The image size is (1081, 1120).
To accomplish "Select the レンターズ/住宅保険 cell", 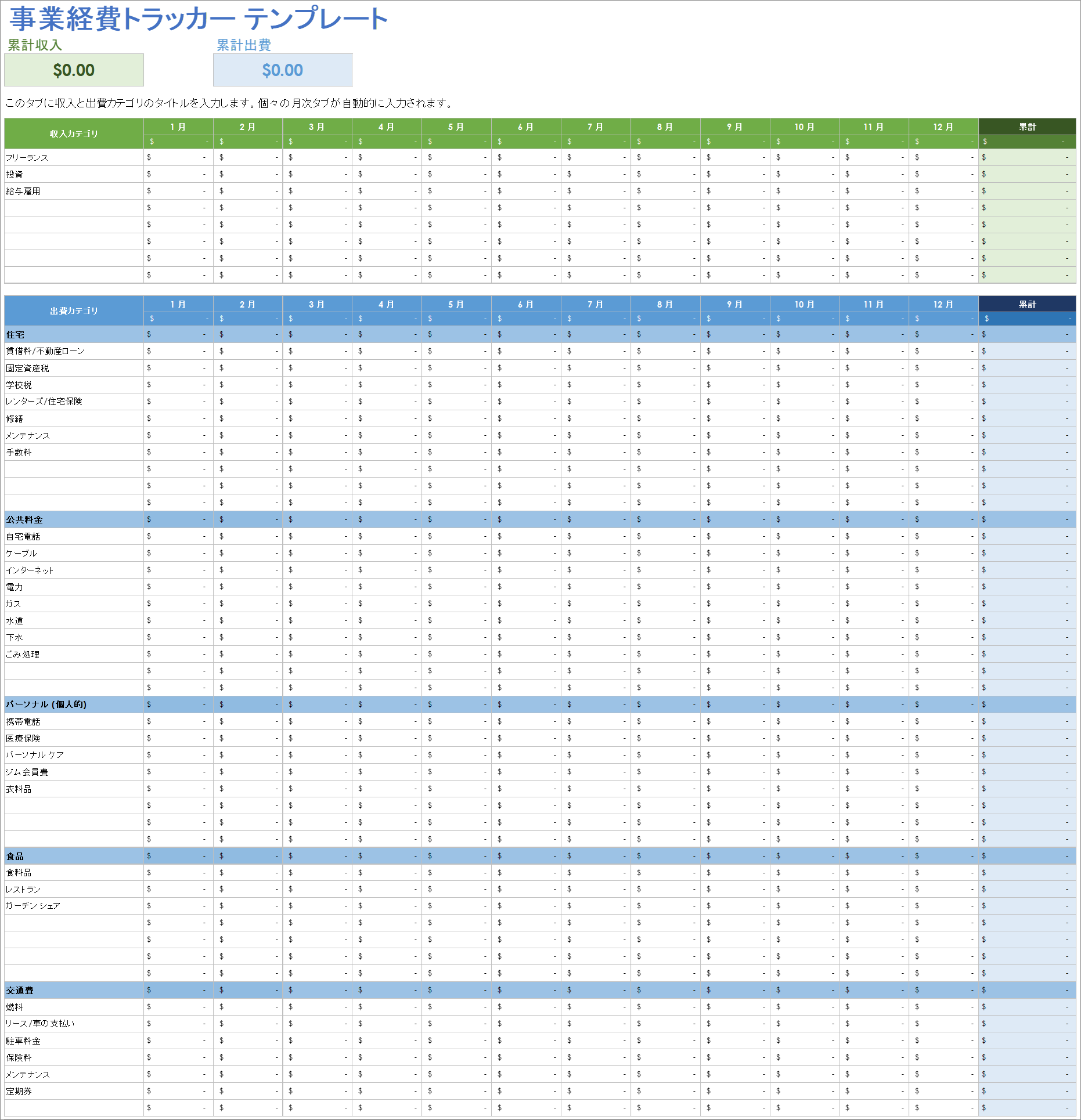I will [x=74, y=402].
